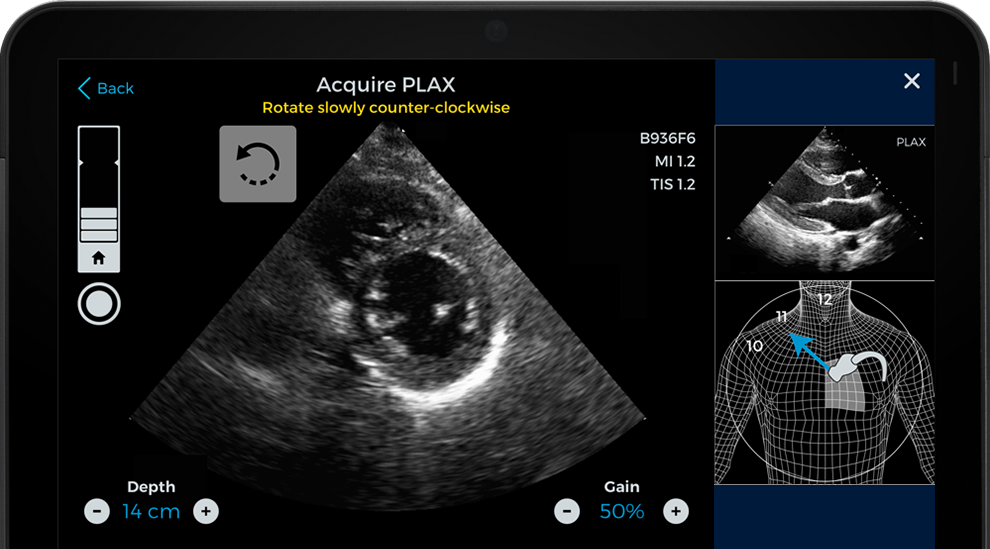Tap the home icon below quality meter
990x549 pixels.
(x=98, y=258)
